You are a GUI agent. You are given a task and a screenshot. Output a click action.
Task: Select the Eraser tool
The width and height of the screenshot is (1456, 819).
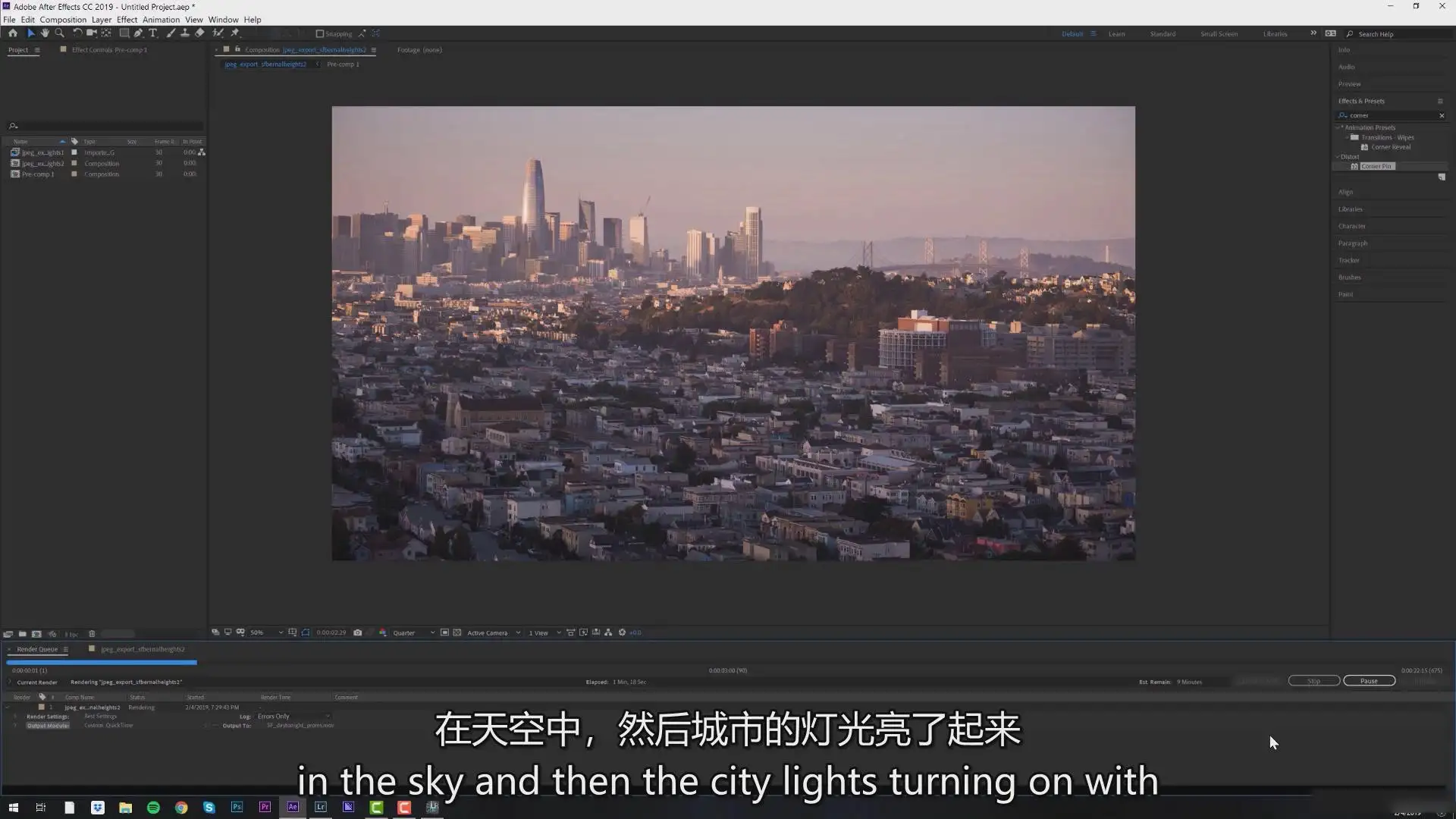(x=199, y=33)
